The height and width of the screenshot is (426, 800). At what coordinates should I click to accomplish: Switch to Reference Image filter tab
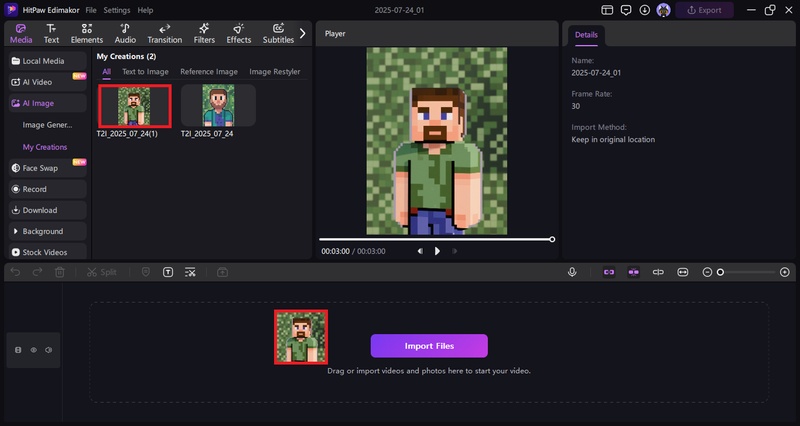(209, 72)
